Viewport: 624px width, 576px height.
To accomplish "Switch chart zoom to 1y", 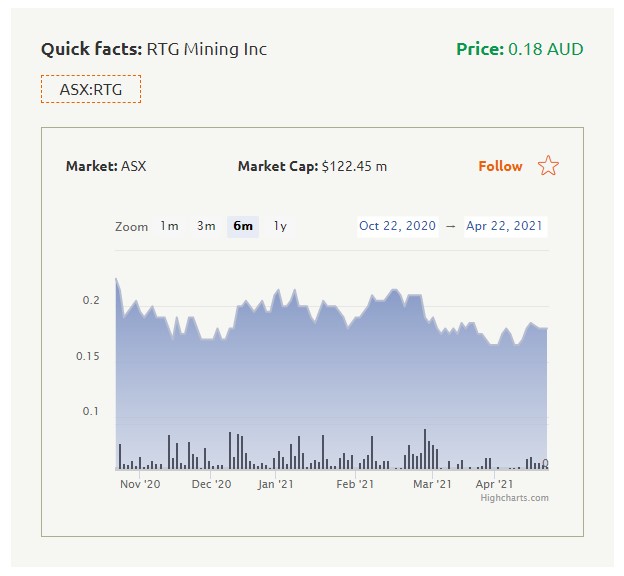I will click(280, 226).
